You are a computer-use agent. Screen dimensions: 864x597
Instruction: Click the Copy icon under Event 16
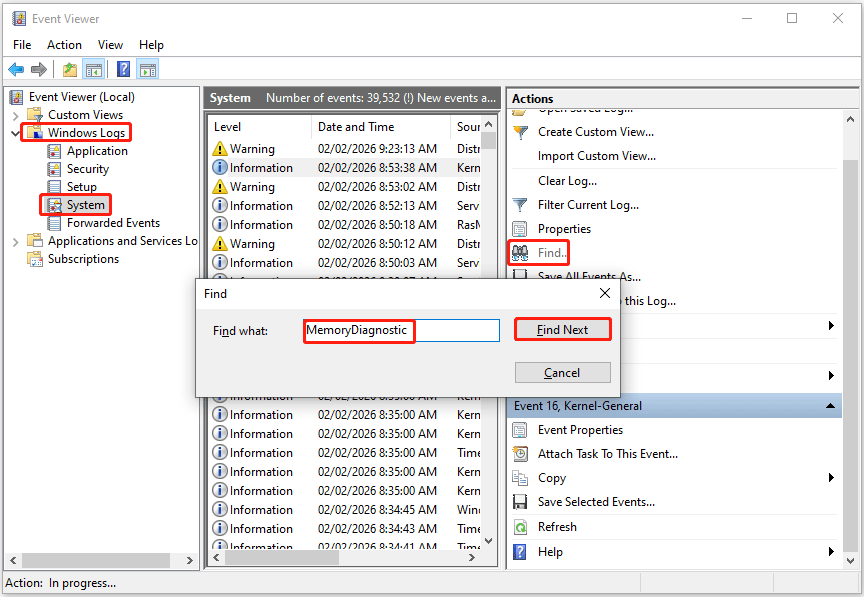tap(521, 477)
